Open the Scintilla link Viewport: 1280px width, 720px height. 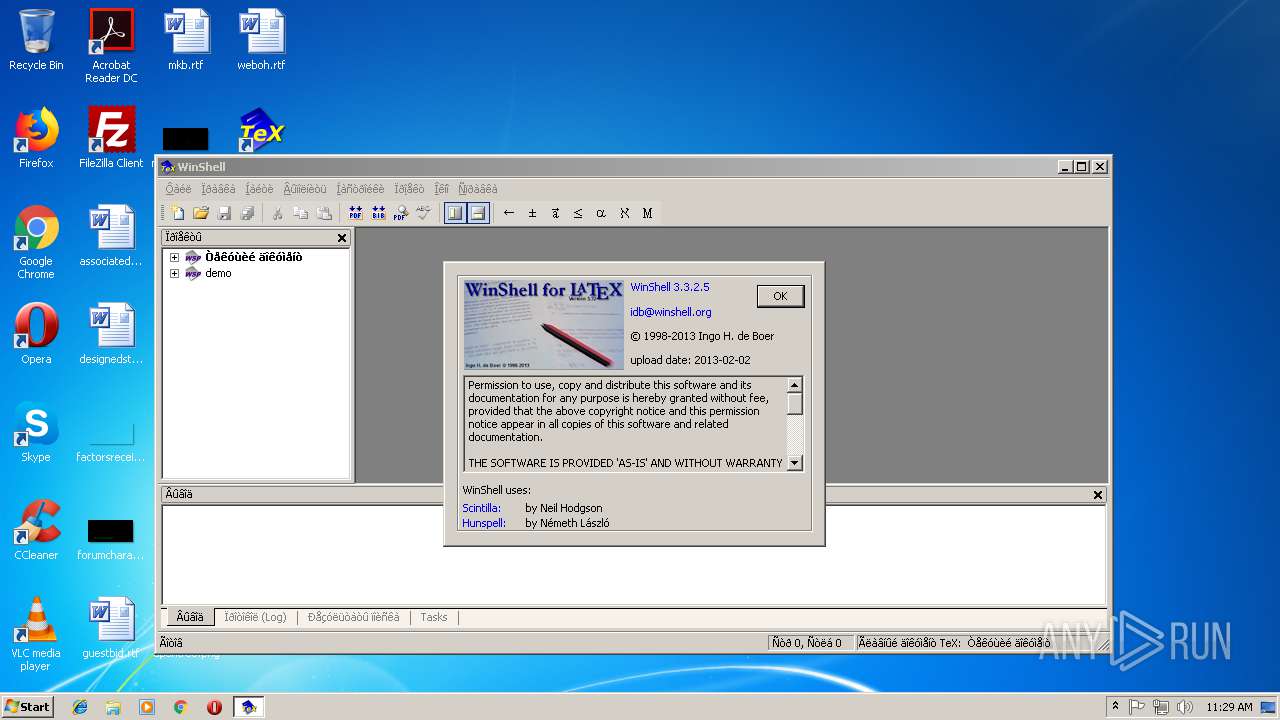(481, 508)
